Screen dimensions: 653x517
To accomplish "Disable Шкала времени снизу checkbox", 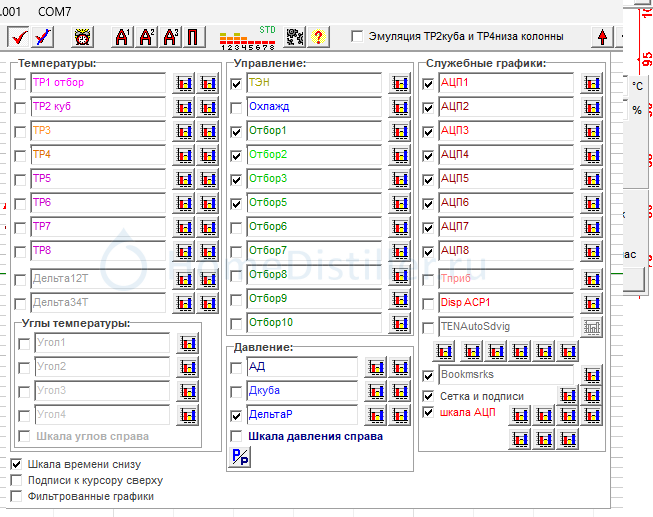I will pos(16,464).
